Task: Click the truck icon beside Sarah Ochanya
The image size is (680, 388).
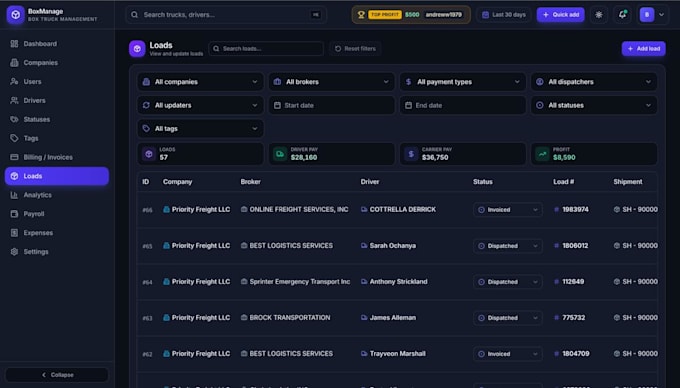Action: click(x=364, y=245)
